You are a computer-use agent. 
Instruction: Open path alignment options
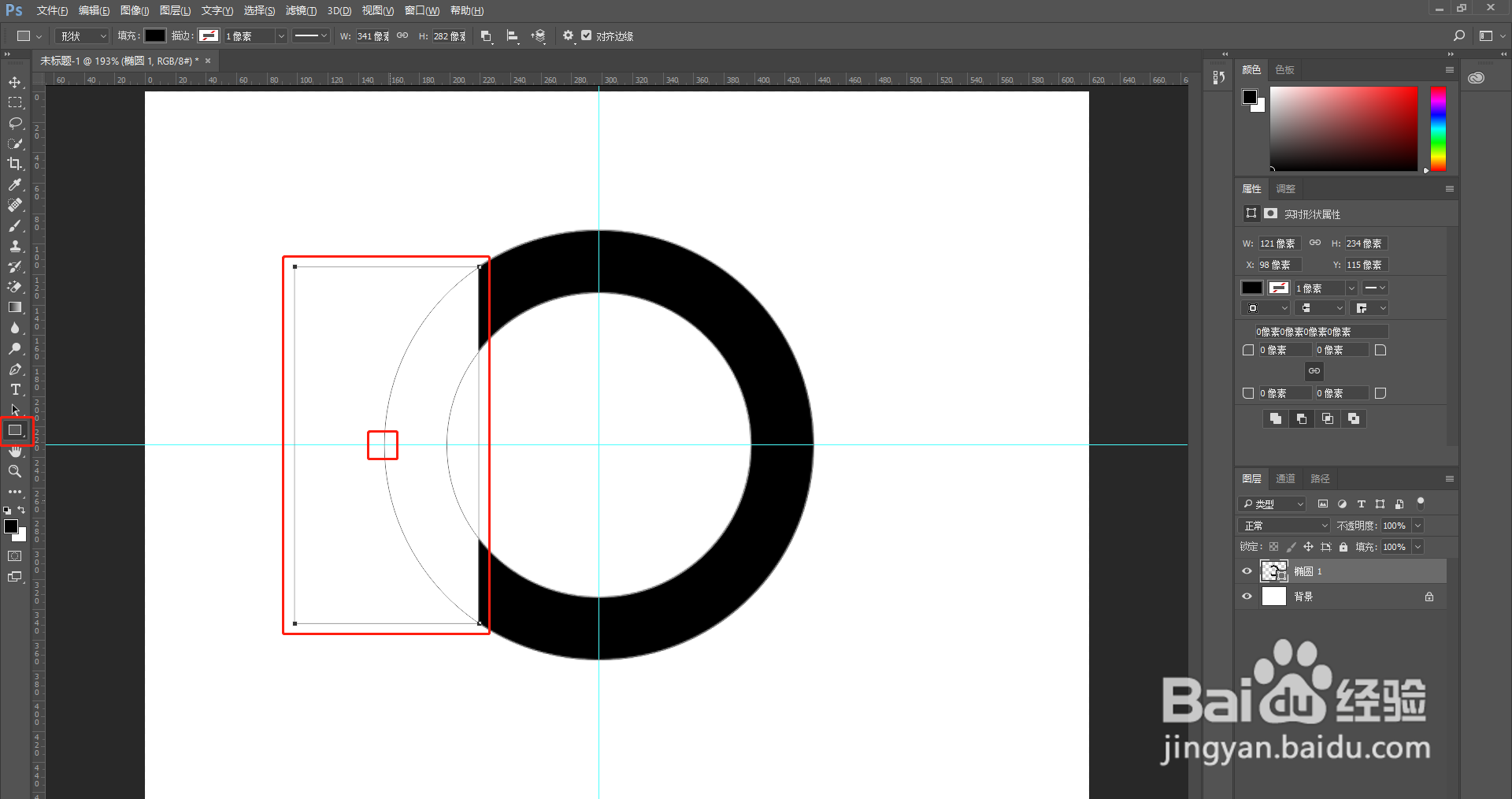[513, 36]
